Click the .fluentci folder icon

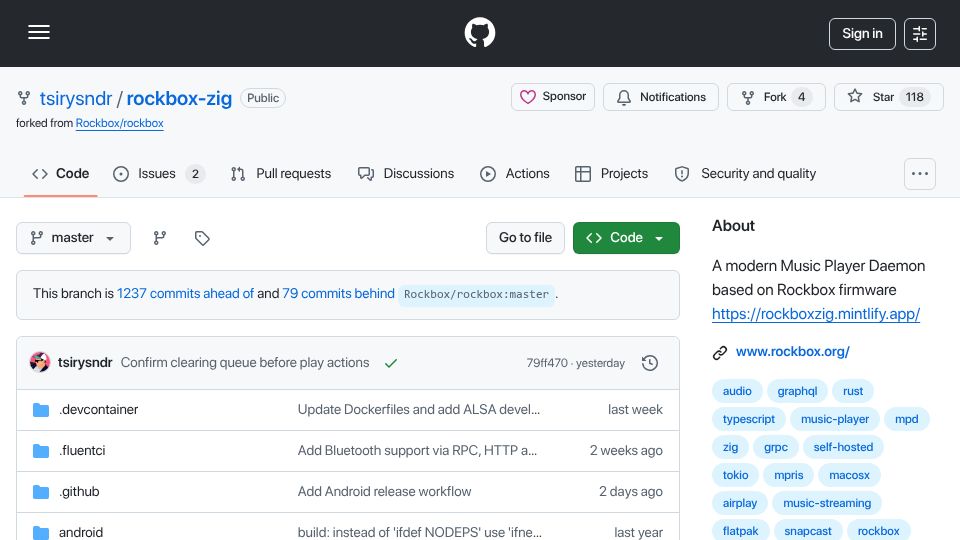tap(41, 451)
